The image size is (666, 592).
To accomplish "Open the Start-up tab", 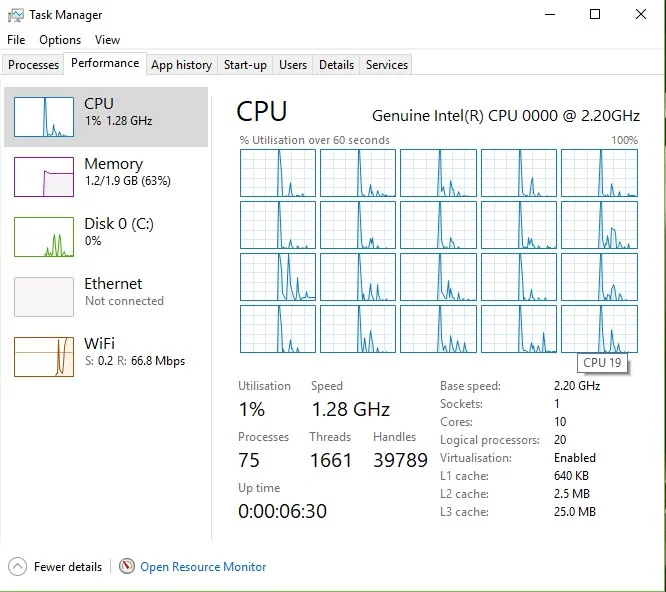I will 245,65.
